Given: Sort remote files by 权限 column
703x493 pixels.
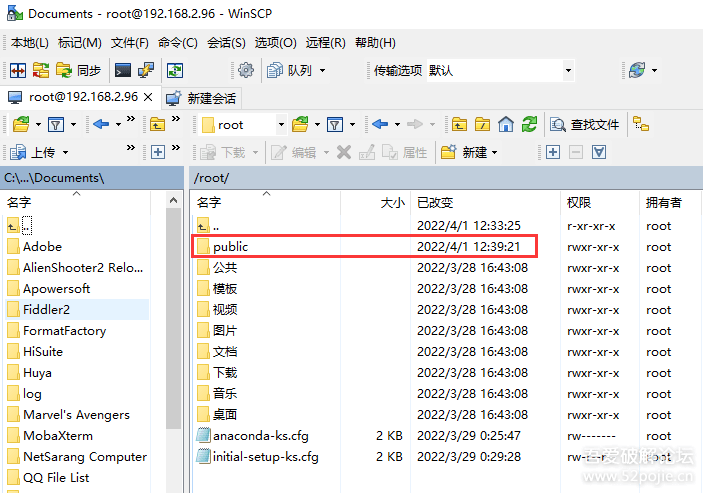Looking at the screenshot, I should (x=599, y=203).
